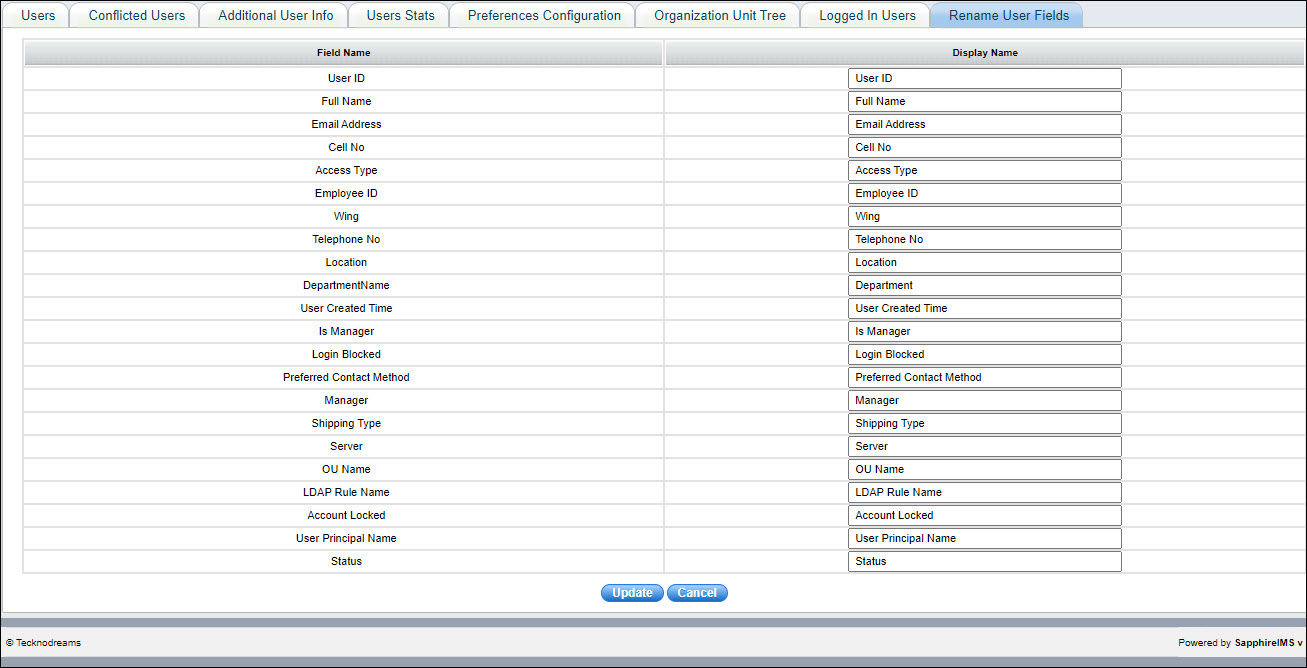Edit the Department display name field

pyautogui.click(x=984, y=285)
